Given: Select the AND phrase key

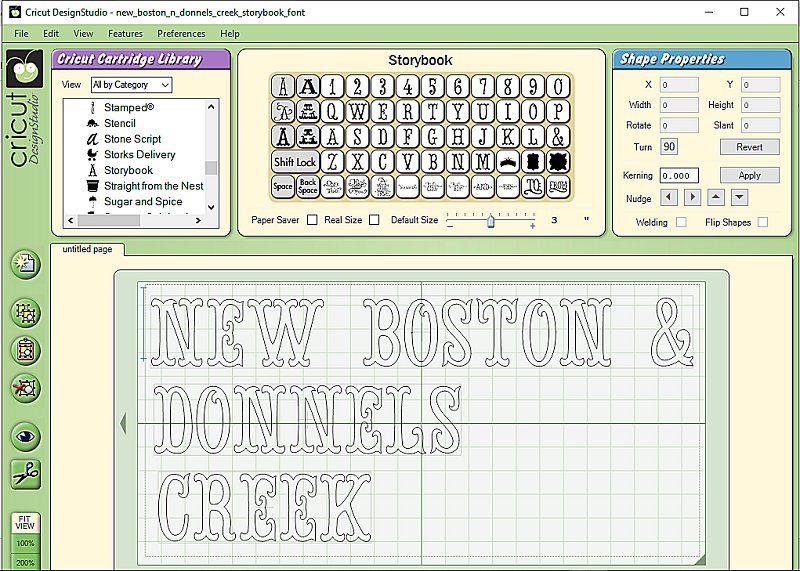Looking at the screenshot, I should 483,187.
